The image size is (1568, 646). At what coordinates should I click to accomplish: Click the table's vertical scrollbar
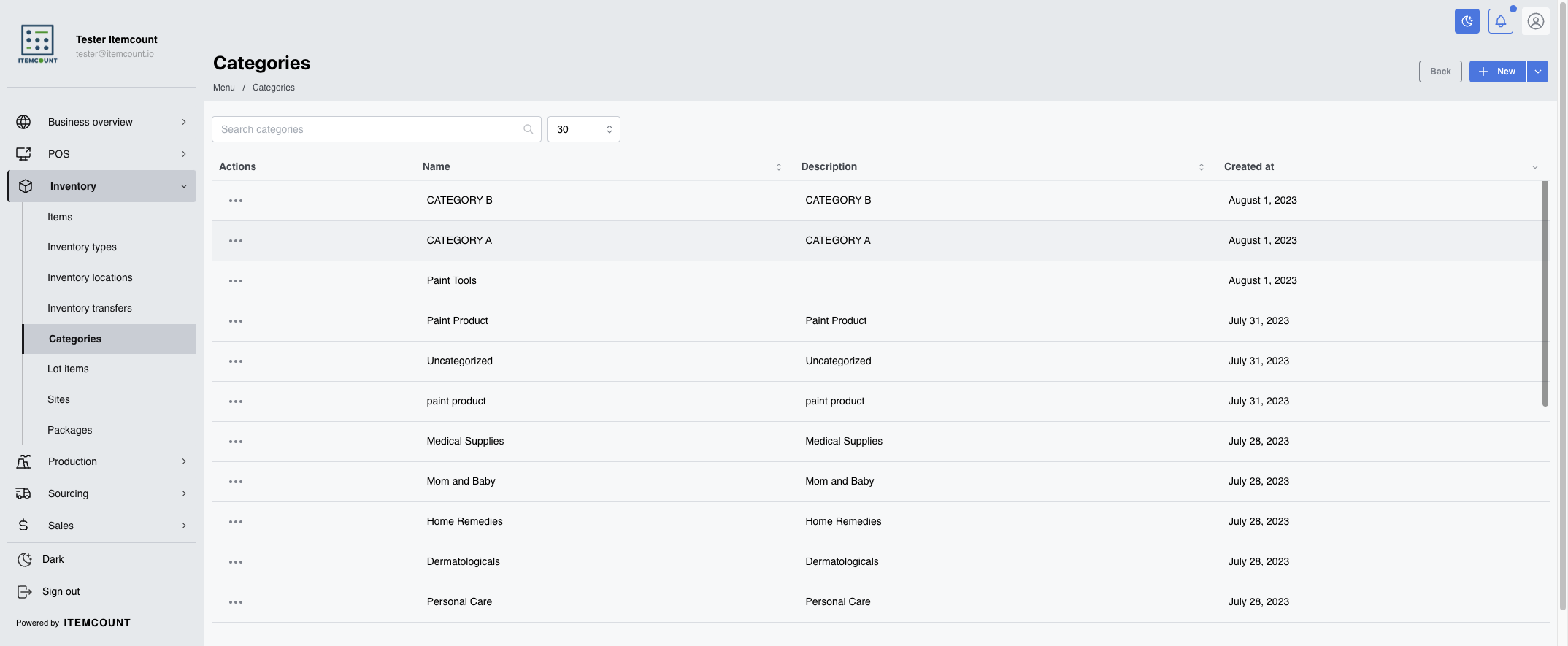1545,293
